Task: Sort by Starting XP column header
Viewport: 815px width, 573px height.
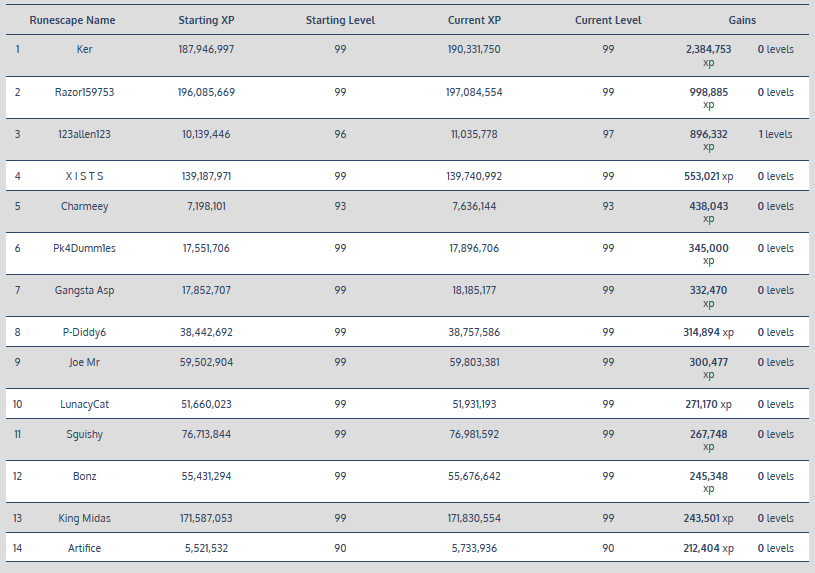Action: click(206, 20)
